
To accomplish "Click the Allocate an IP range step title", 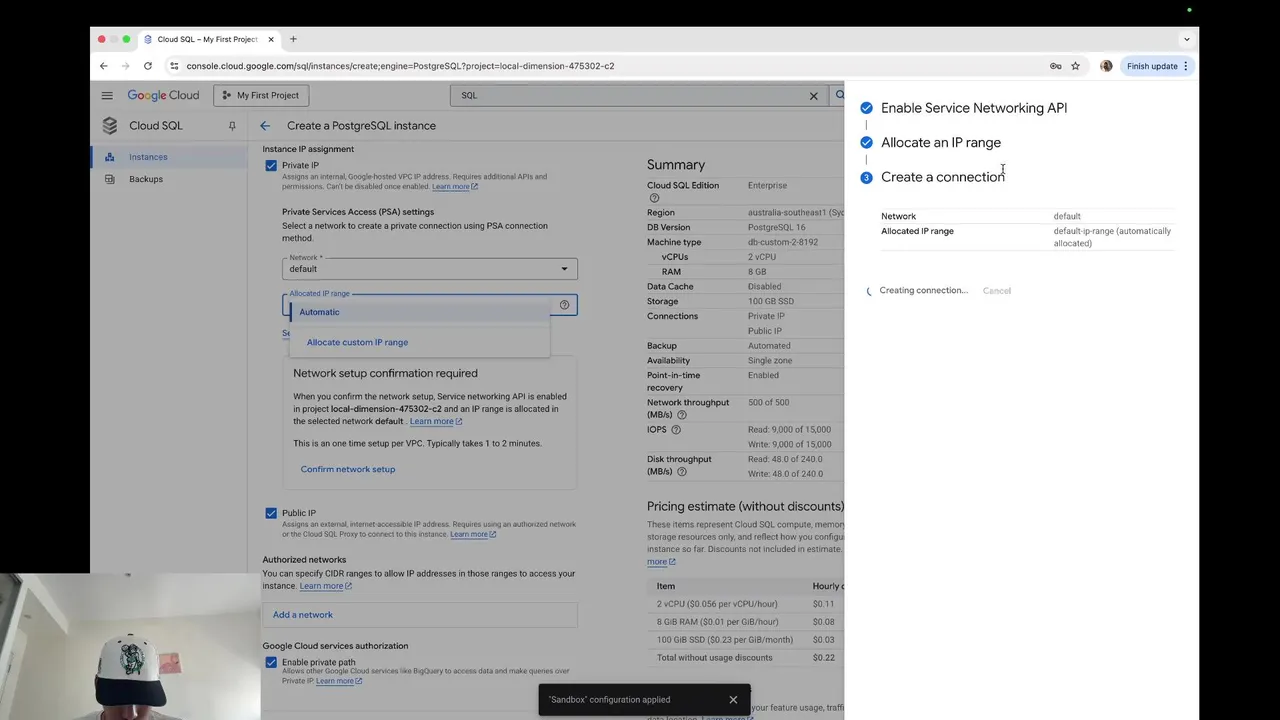I will [941, 143].
